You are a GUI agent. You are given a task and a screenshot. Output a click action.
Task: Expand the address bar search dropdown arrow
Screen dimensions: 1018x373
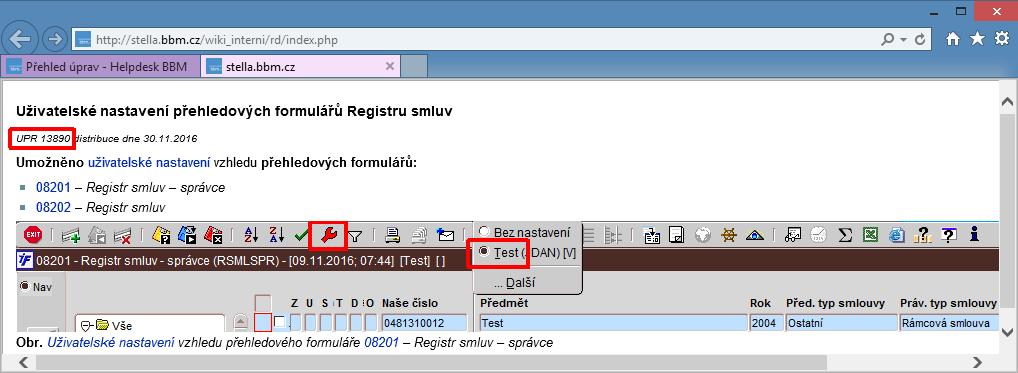coord(903,40)
